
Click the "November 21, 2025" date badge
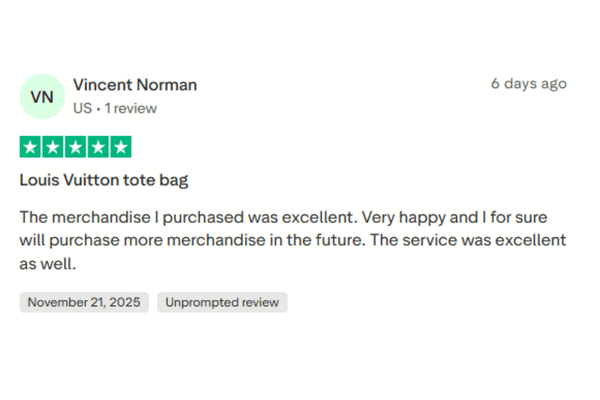click(x=84, y=302)
